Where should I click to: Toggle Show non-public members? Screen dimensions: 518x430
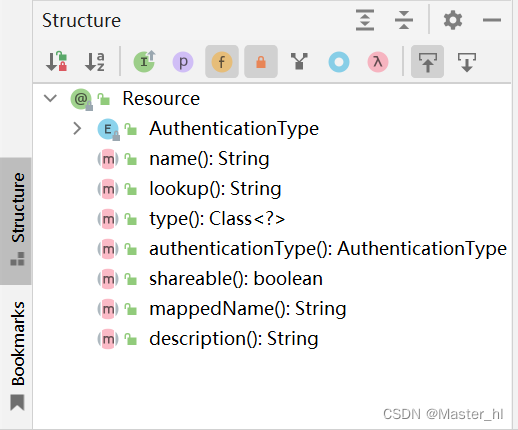261,62
